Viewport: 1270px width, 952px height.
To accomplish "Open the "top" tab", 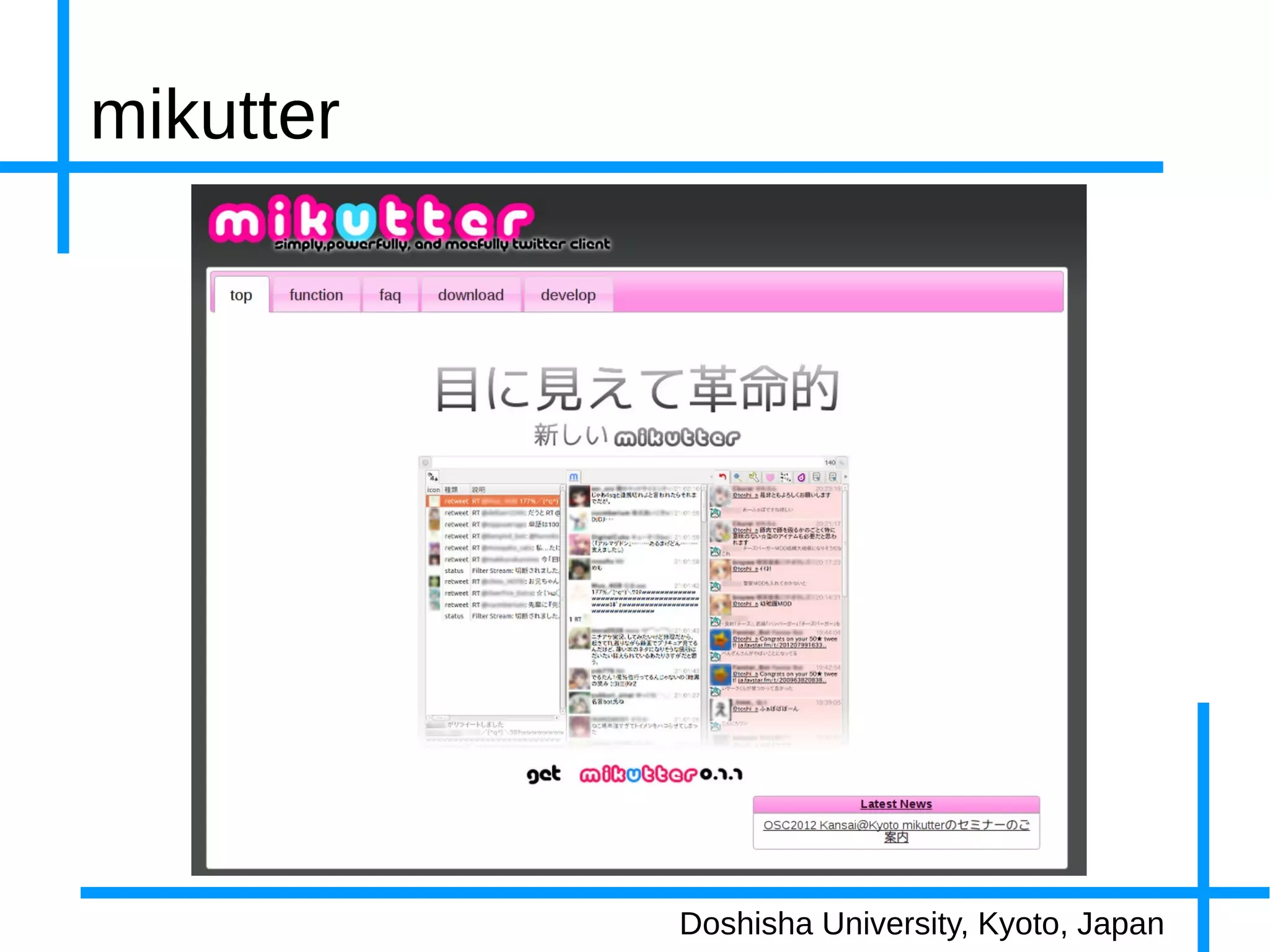I will coord(241,295).
